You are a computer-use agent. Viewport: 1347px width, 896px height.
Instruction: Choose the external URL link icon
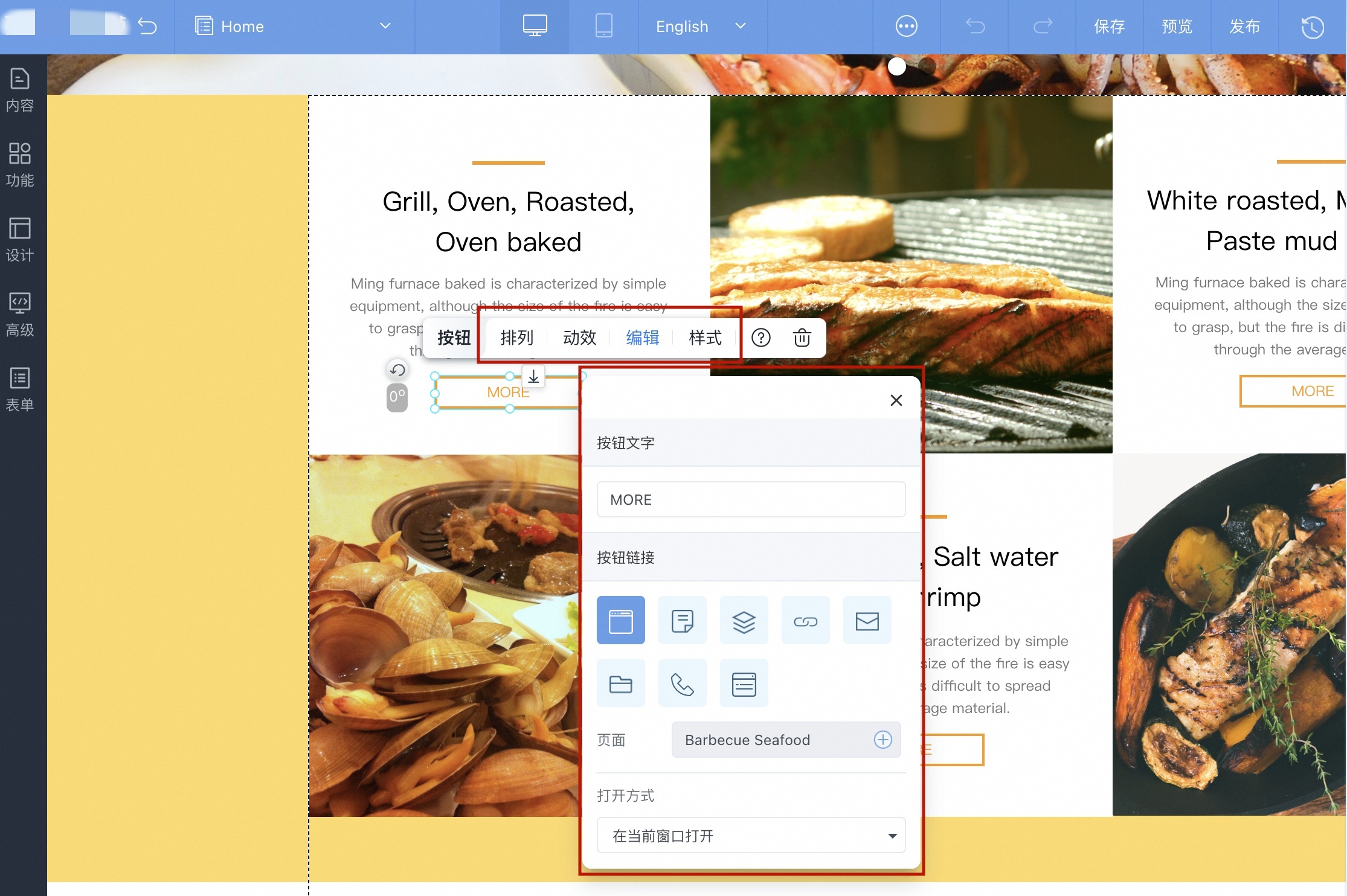point(805,620)
